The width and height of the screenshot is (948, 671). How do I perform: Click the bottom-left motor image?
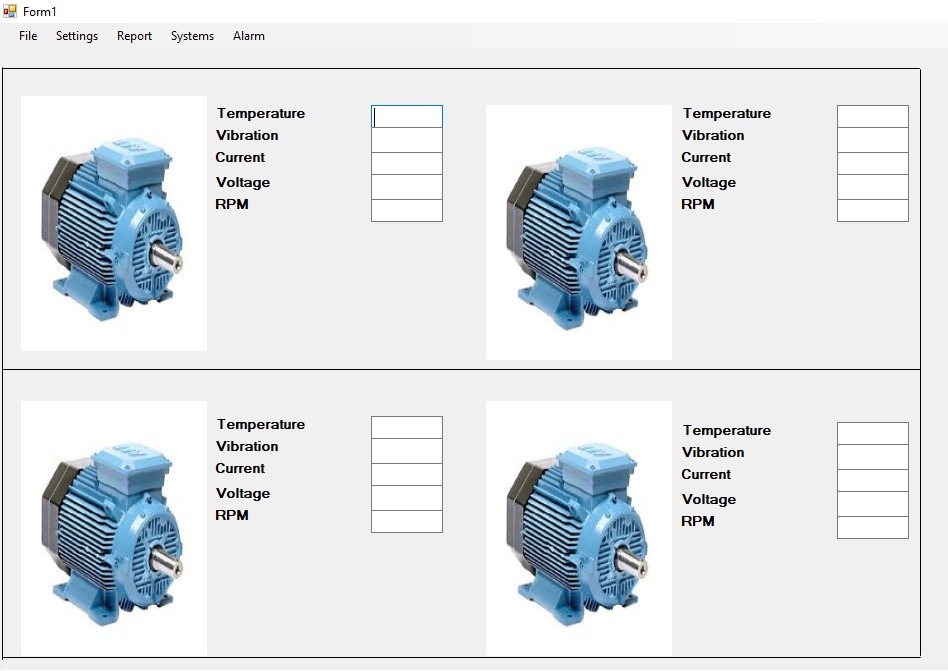pyautogui.click(x=113, y=528)
